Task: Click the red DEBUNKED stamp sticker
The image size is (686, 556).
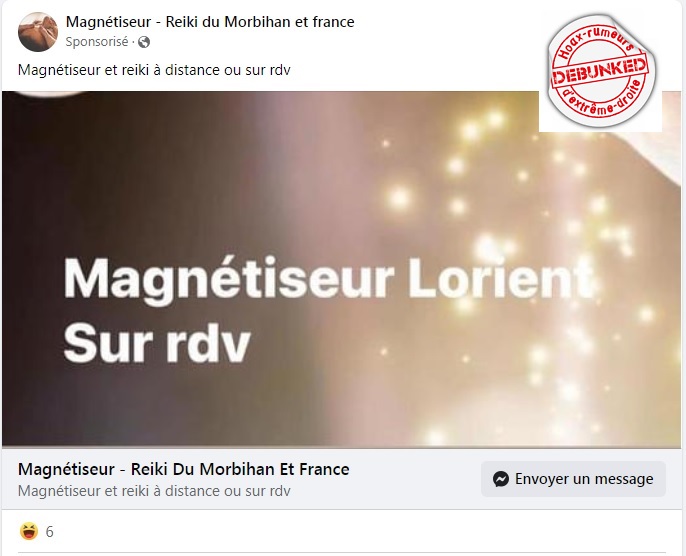Action: [600, 73]
